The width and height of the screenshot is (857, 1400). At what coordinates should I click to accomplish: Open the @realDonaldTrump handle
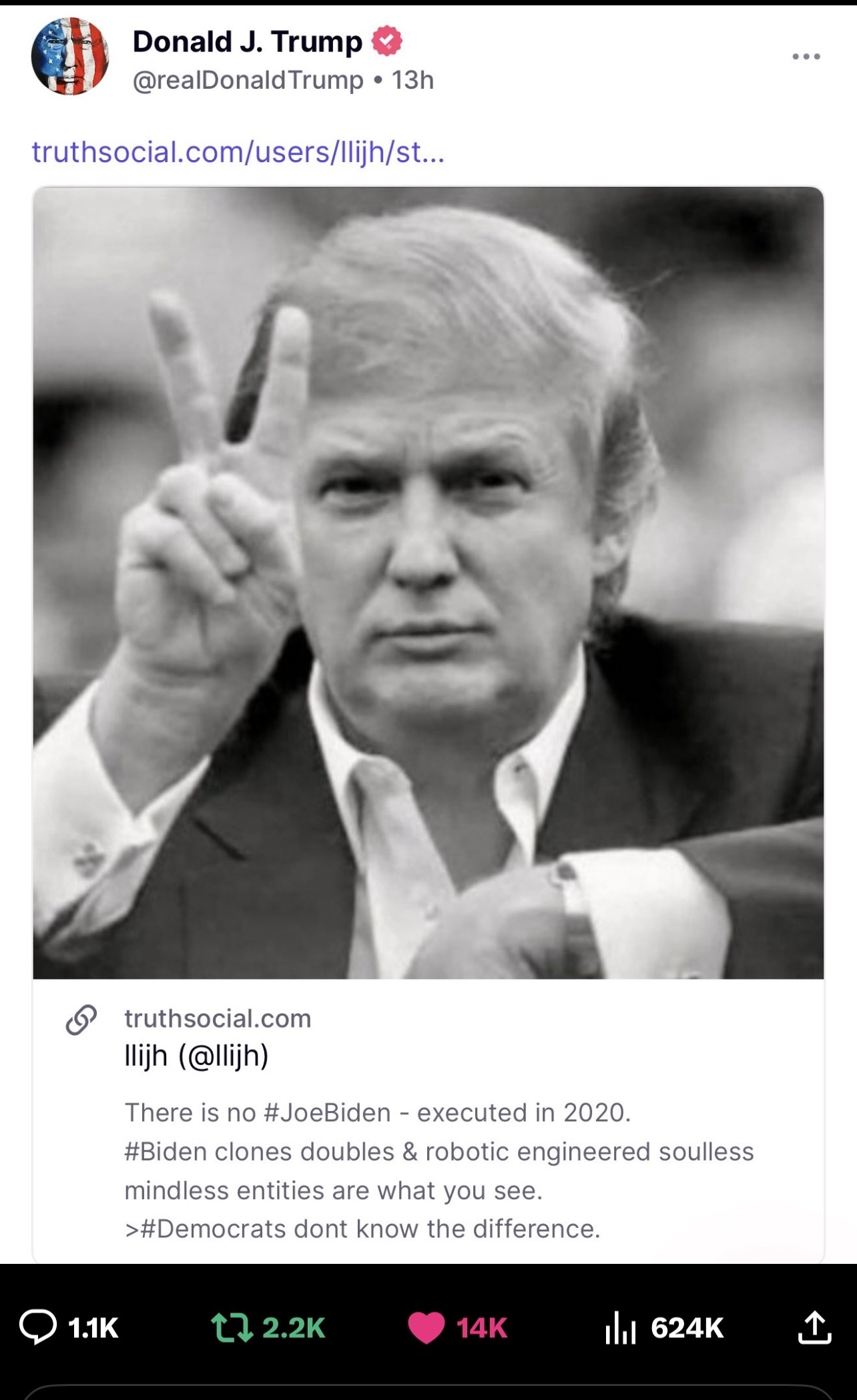[x=248, y=80]
